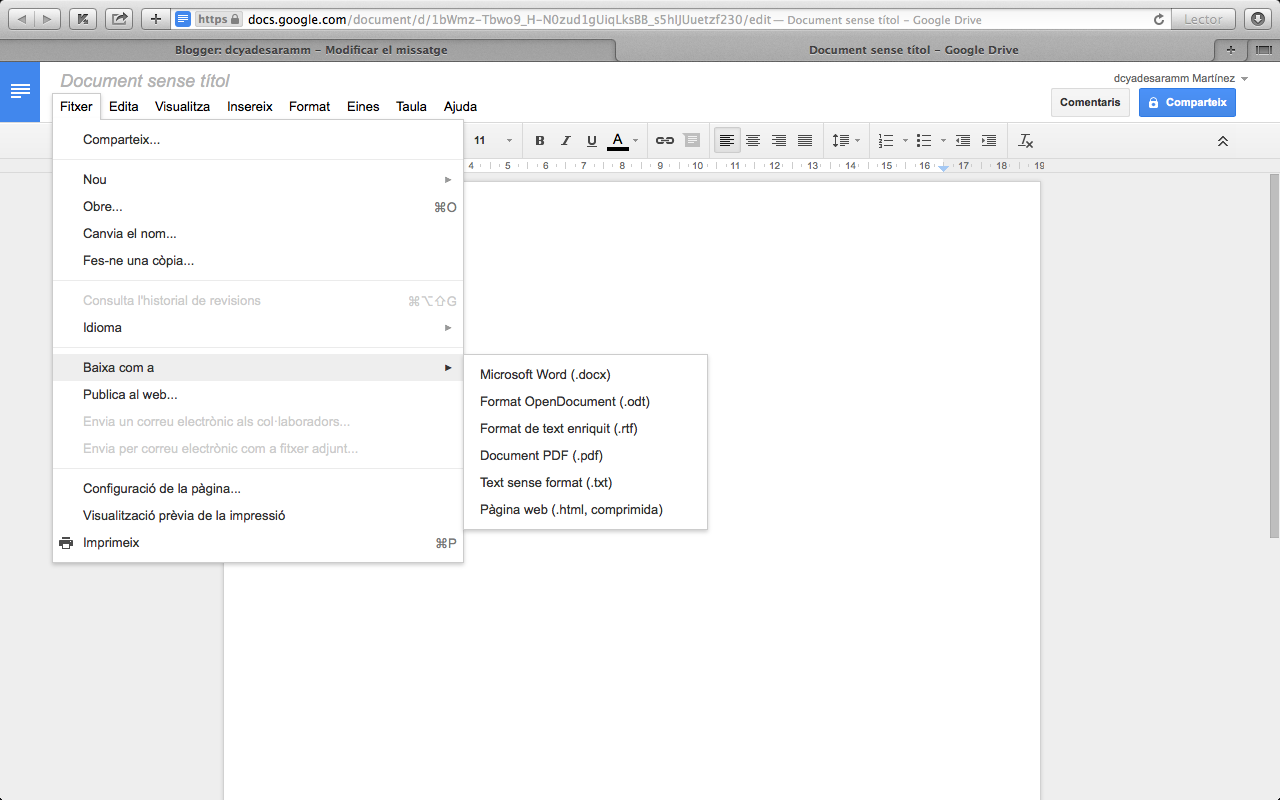
Task: Open the Insereix menu
Action: point(250,106)
